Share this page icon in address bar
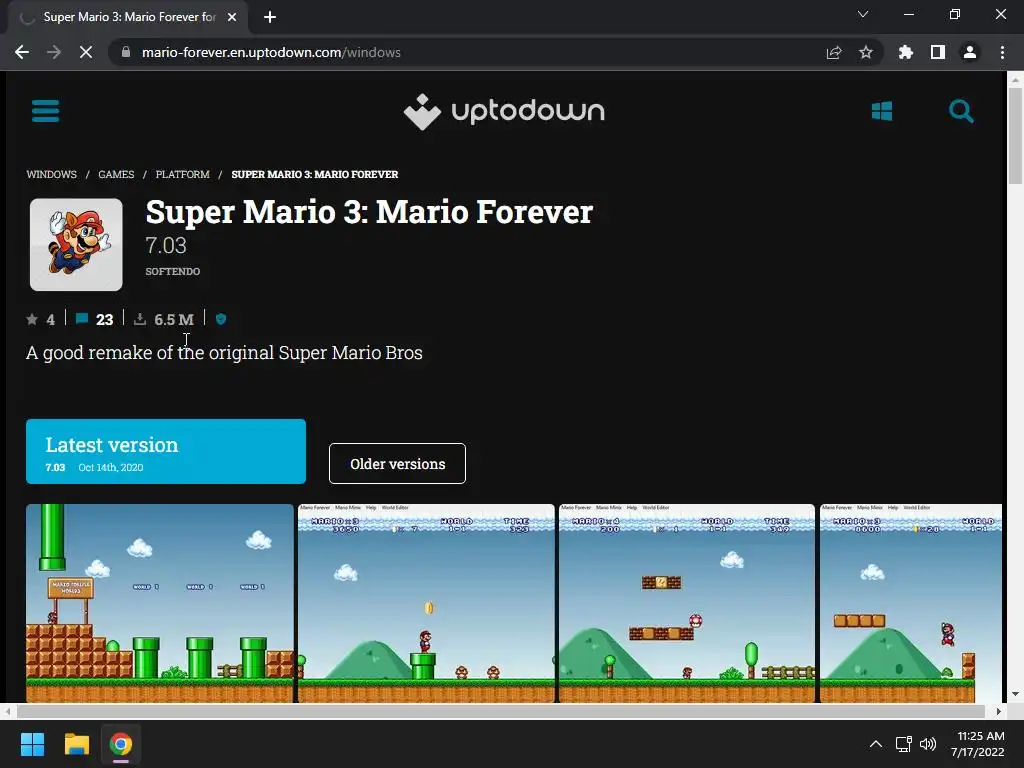Image resolution: width=1024 pixels, height=768 pixels. (834, 52)
